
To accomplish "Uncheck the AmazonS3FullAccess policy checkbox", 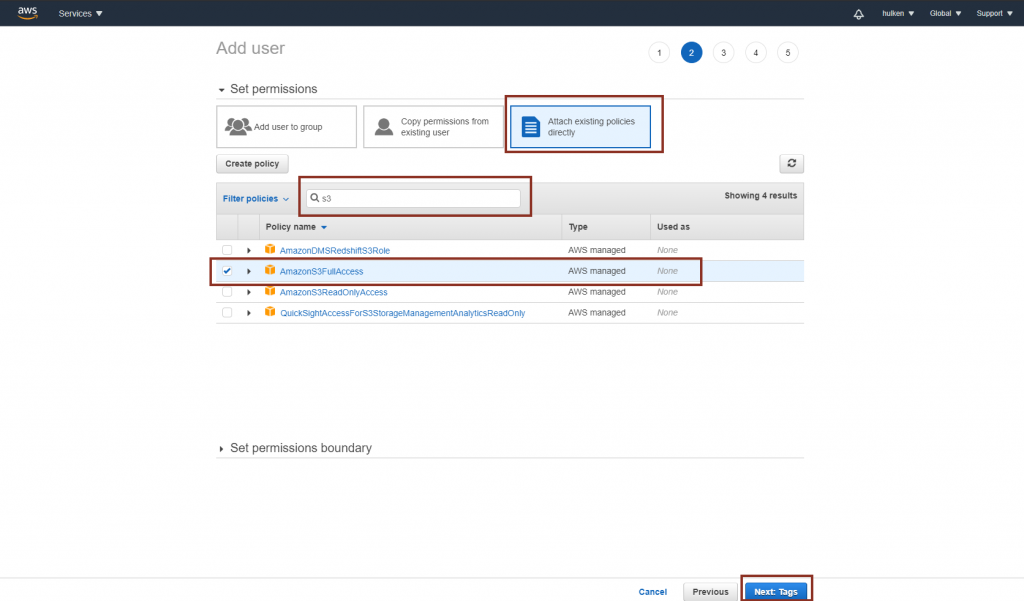I will (227, 271).
